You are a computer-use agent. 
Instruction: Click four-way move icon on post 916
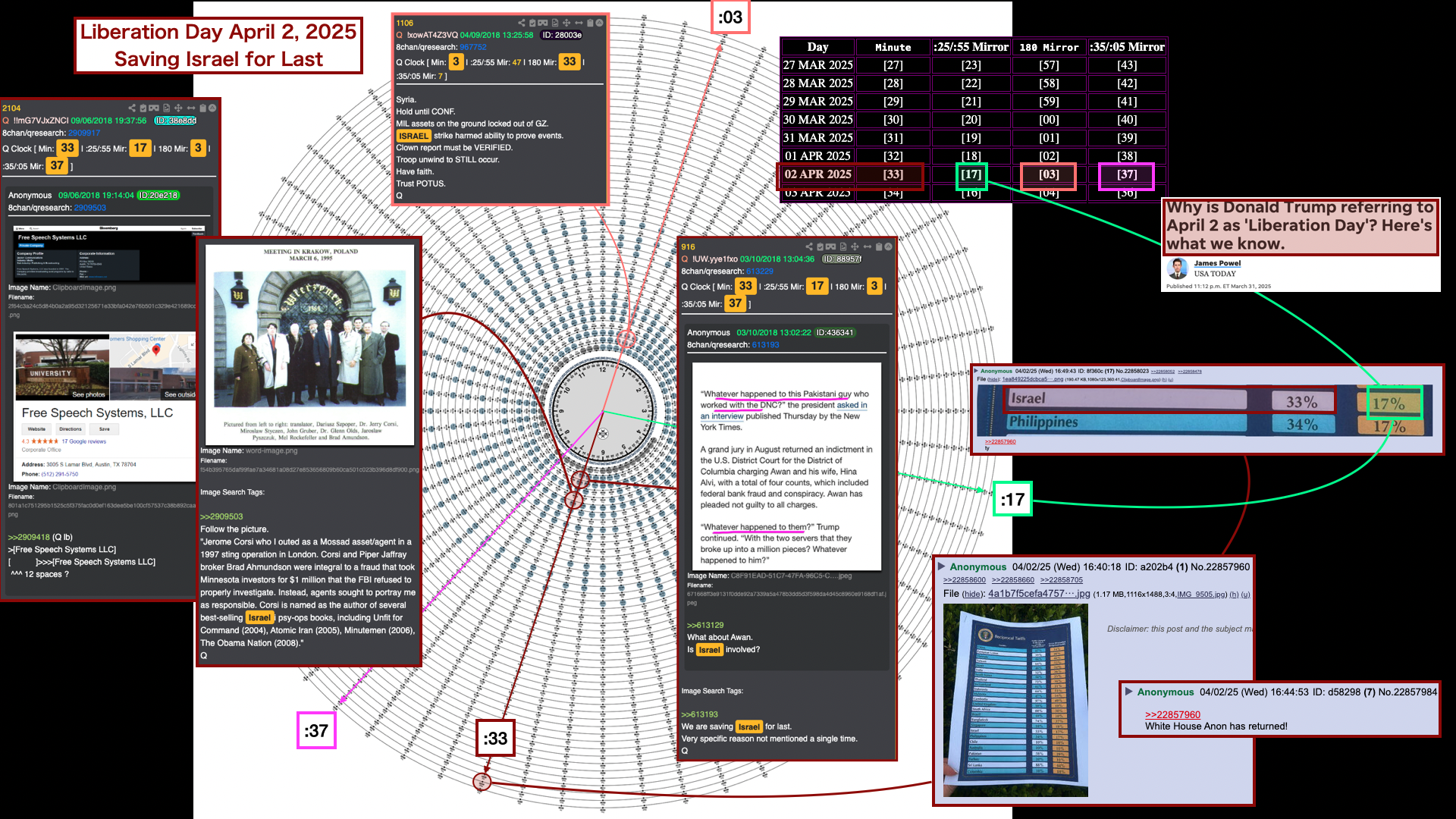[x=855, y=247]
